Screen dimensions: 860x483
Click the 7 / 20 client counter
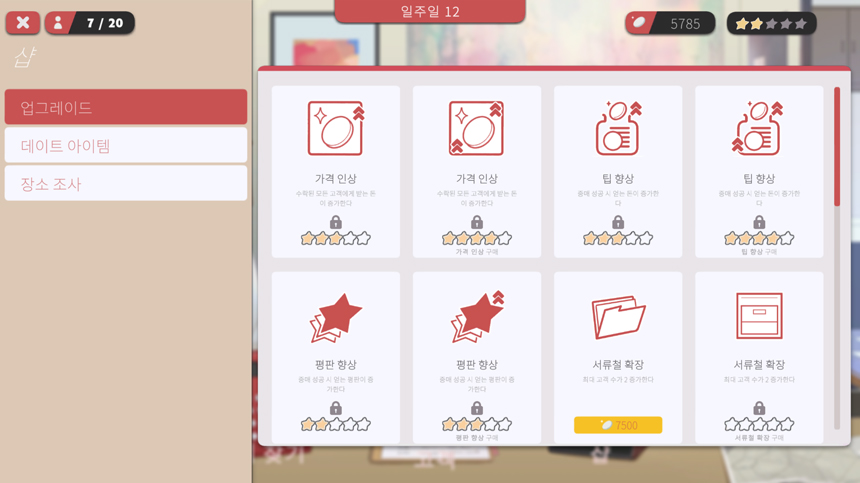(89, 23)
